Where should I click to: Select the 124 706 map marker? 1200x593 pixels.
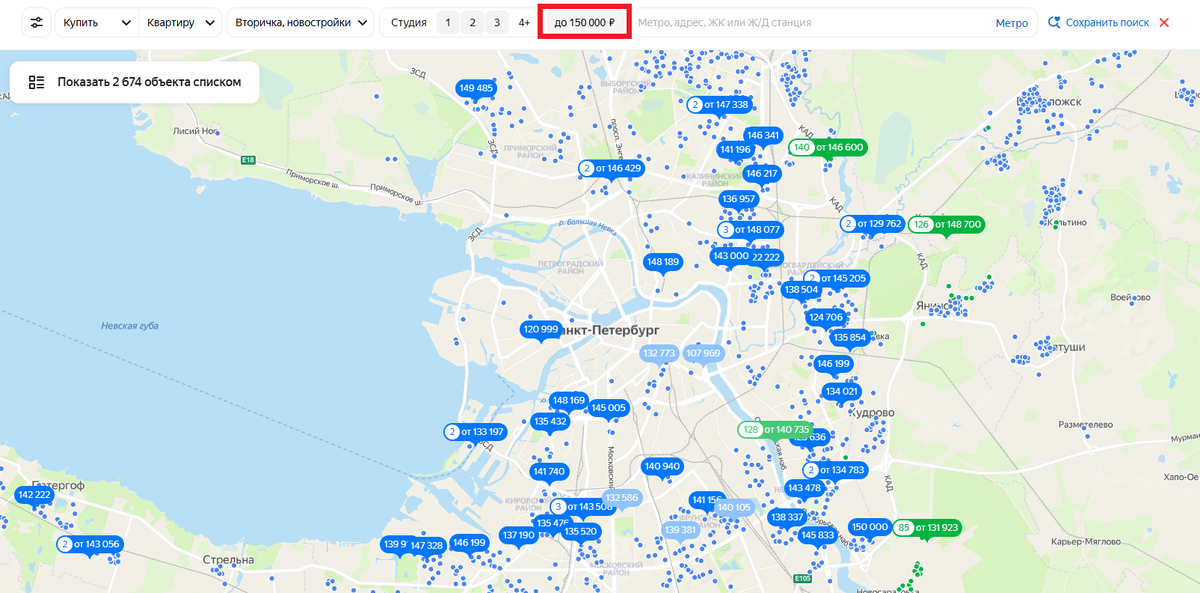[826, 317]
